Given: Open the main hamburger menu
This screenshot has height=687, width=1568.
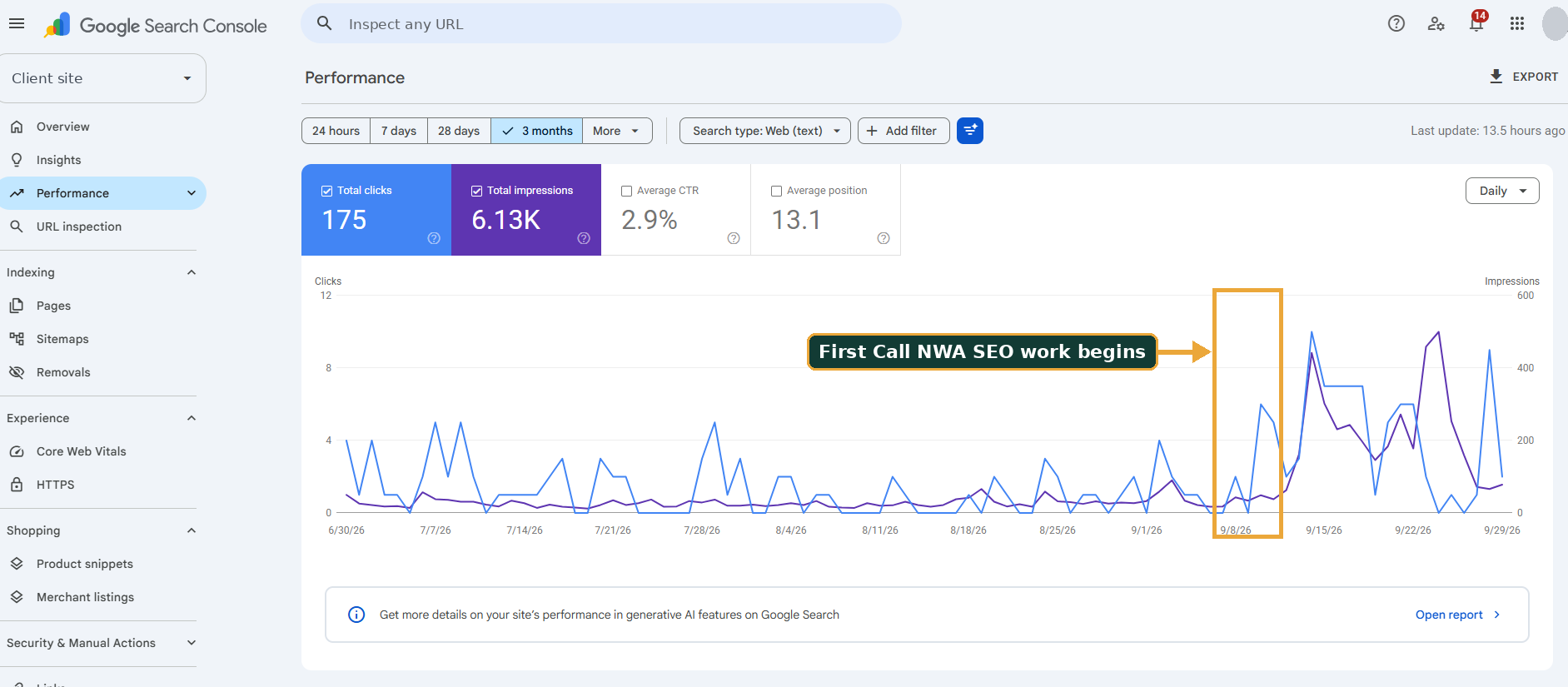Looking at the screenshot, I should coord(17,24).
